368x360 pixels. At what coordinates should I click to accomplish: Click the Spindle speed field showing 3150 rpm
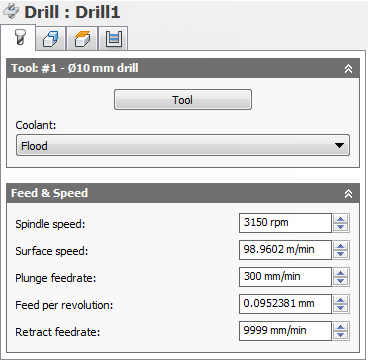[285, 223]
